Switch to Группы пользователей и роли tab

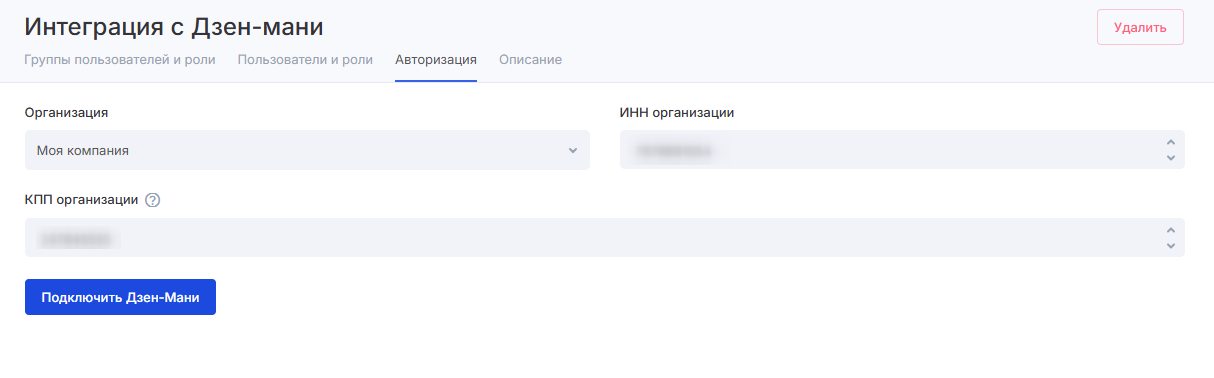click(x=120, y=60)
